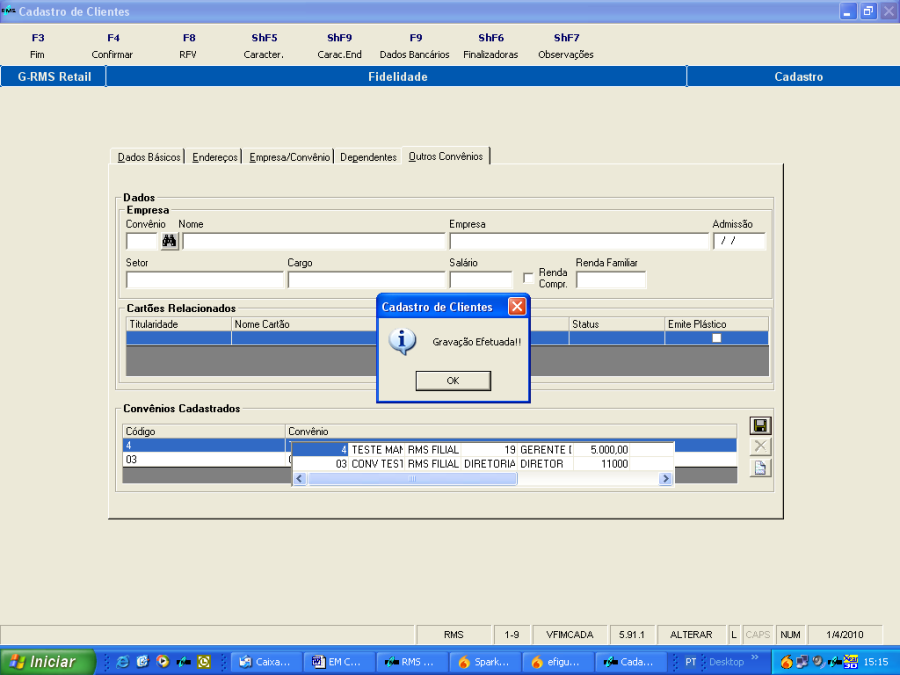The height and width of the screenshot is (675, 900).
Task: Click the Empresa input field
Action: (579, 241)
